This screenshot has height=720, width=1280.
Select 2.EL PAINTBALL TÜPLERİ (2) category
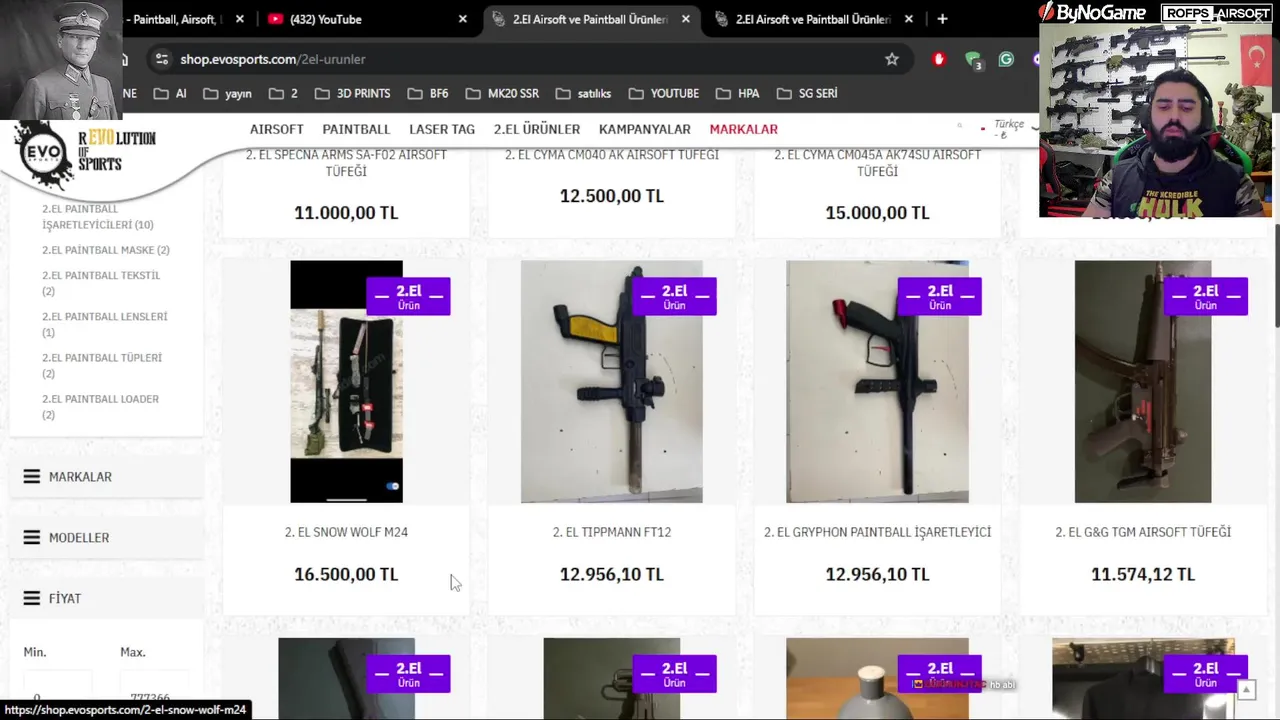(101, 365)
